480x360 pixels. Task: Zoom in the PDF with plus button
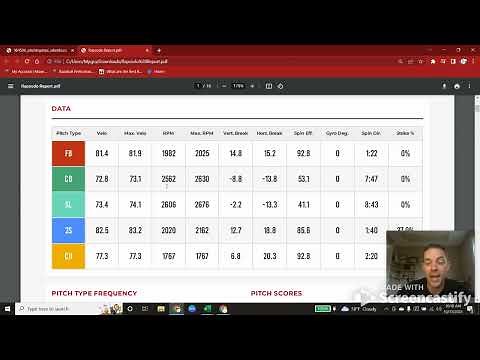coord(252,86)
